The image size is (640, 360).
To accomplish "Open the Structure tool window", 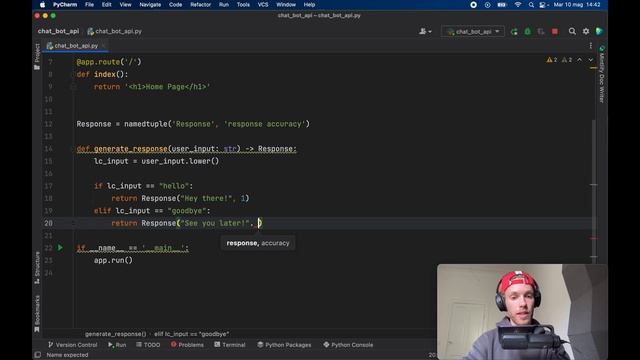I will 37,267.
